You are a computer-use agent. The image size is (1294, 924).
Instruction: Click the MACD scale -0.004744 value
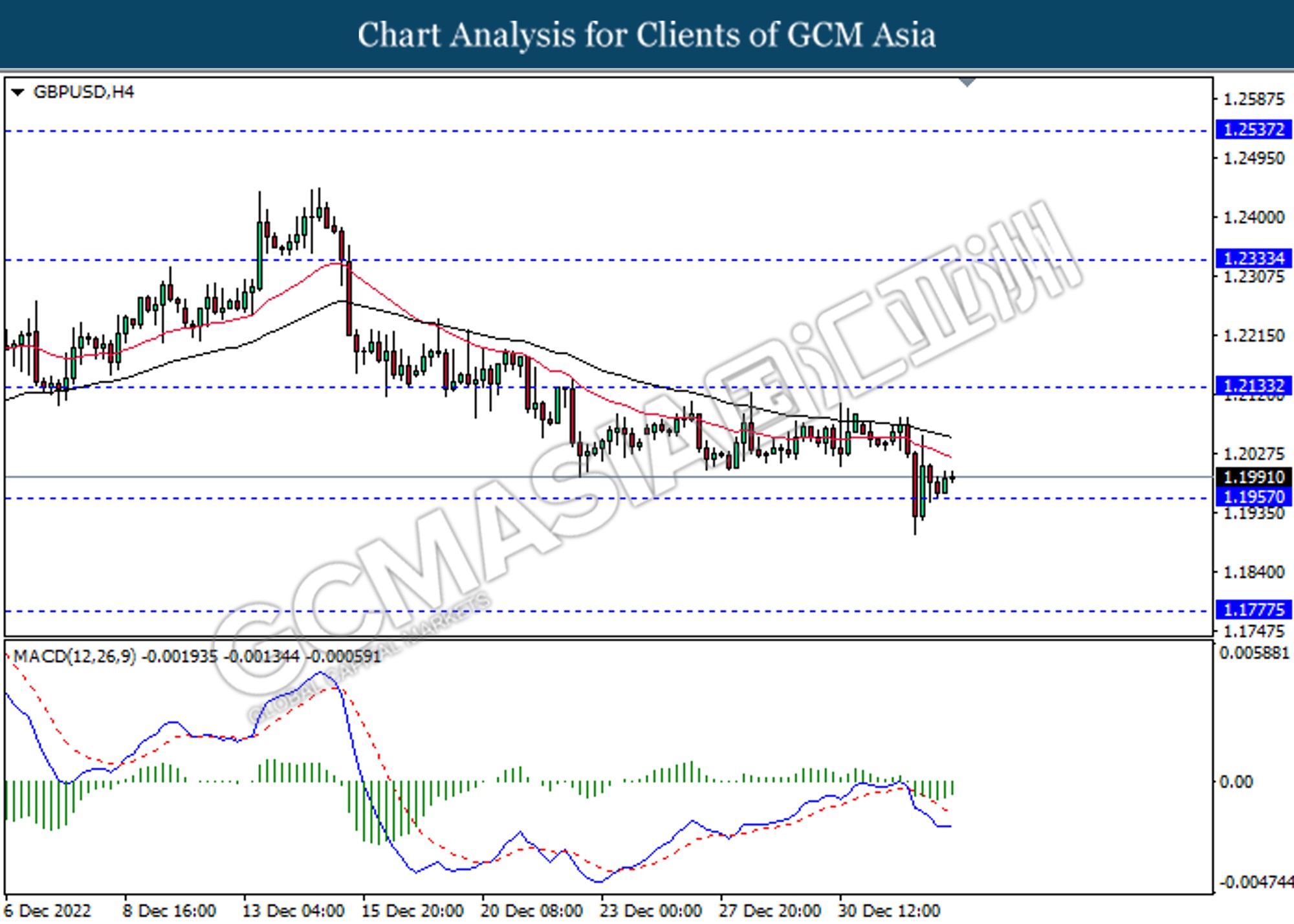[1256, 882]
